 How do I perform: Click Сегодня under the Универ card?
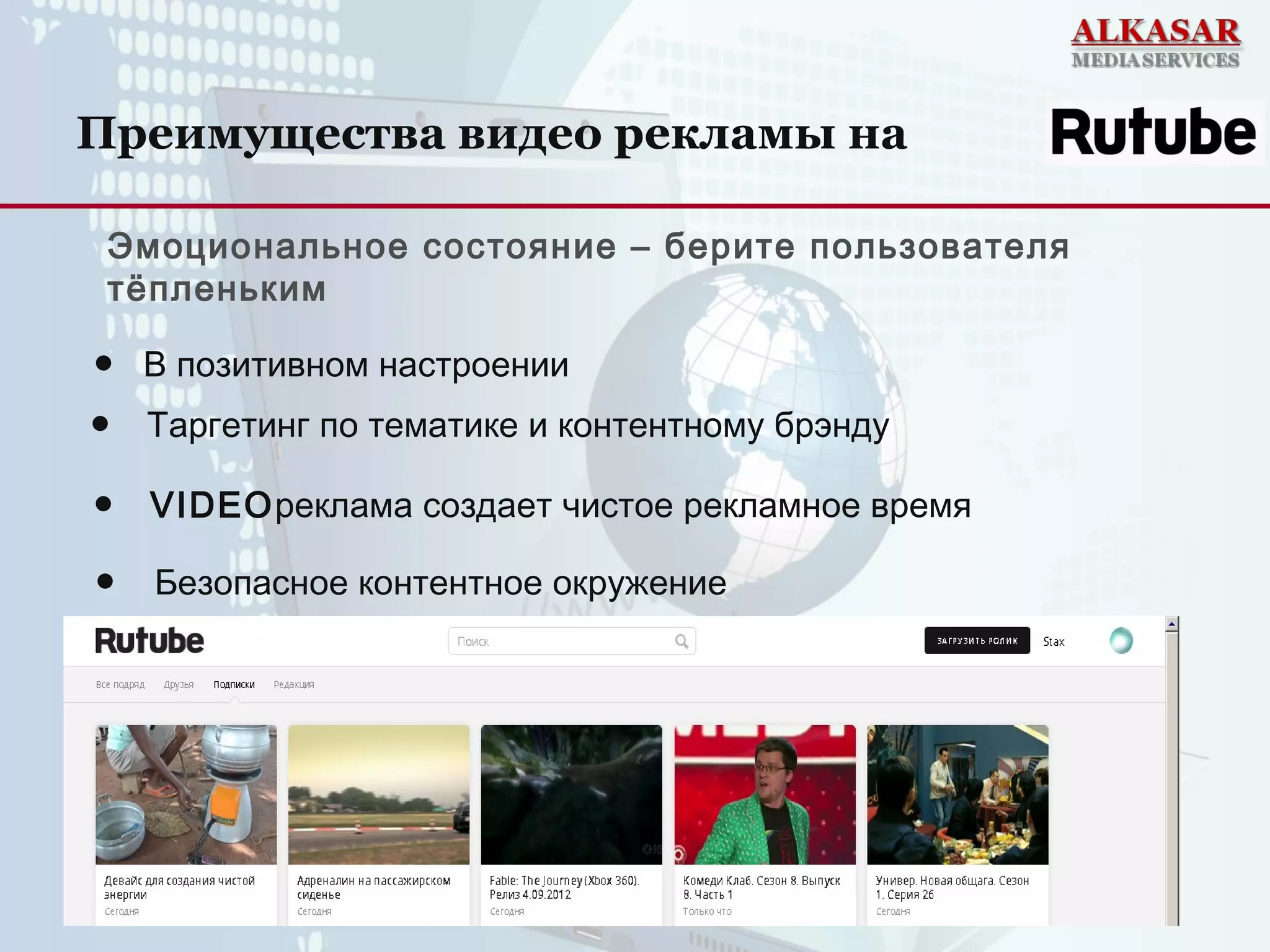(x=893, y=912)
